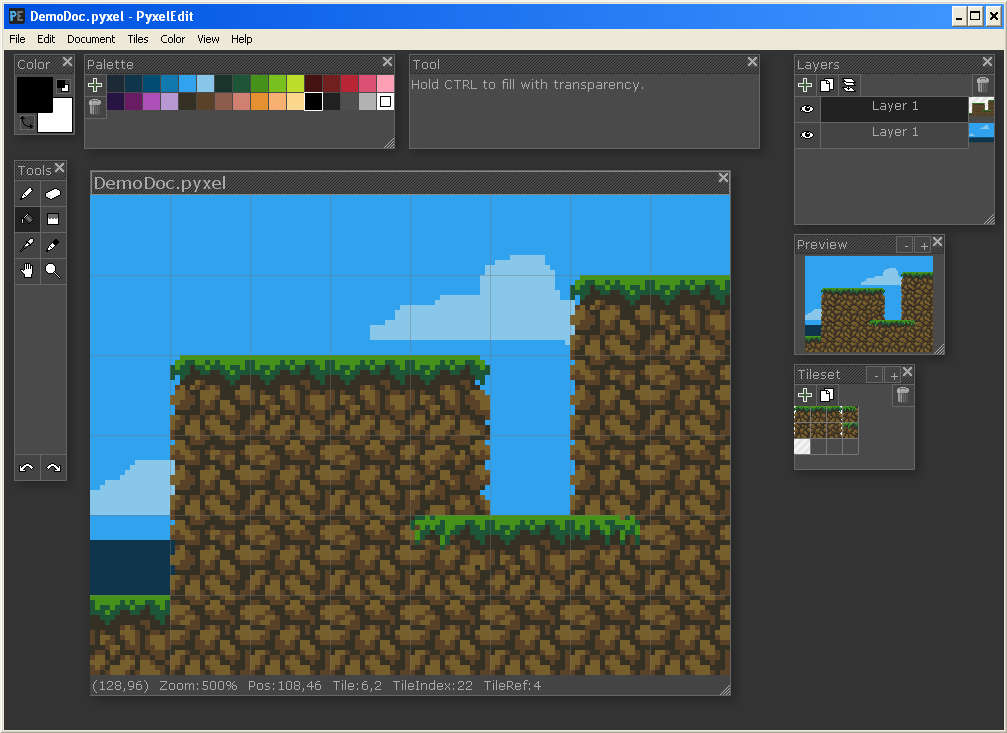
Task: Click the Undo arrow button
Action: point(27,468)
